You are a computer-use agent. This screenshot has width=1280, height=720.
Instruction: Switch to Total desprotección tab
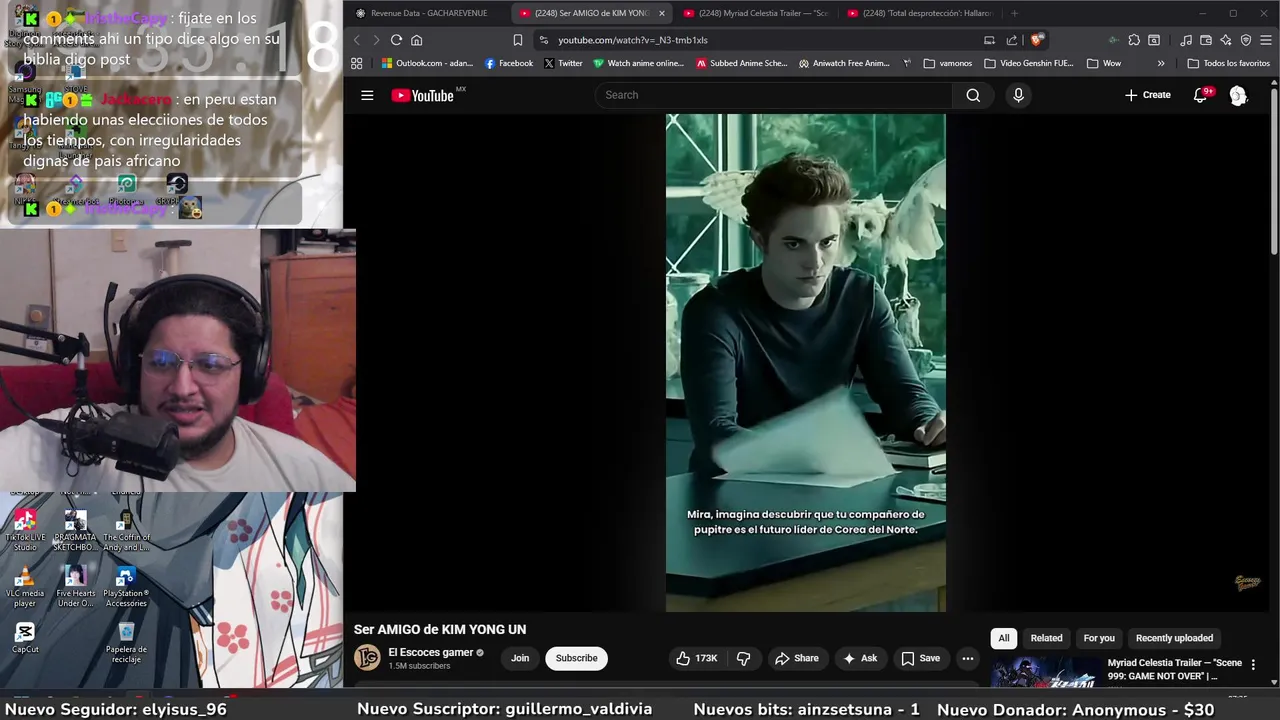(919, 13)
